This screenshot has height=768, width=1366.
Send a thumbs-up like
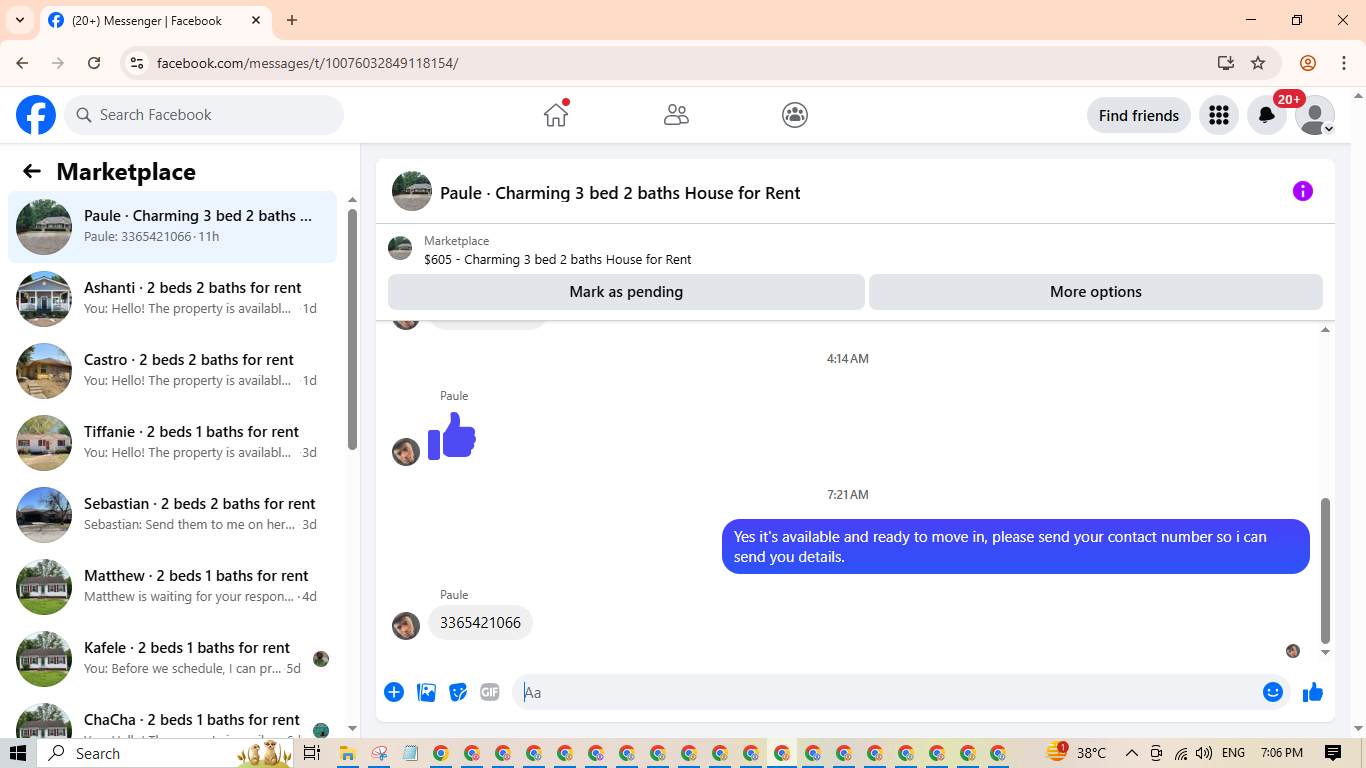(1313, 692)
